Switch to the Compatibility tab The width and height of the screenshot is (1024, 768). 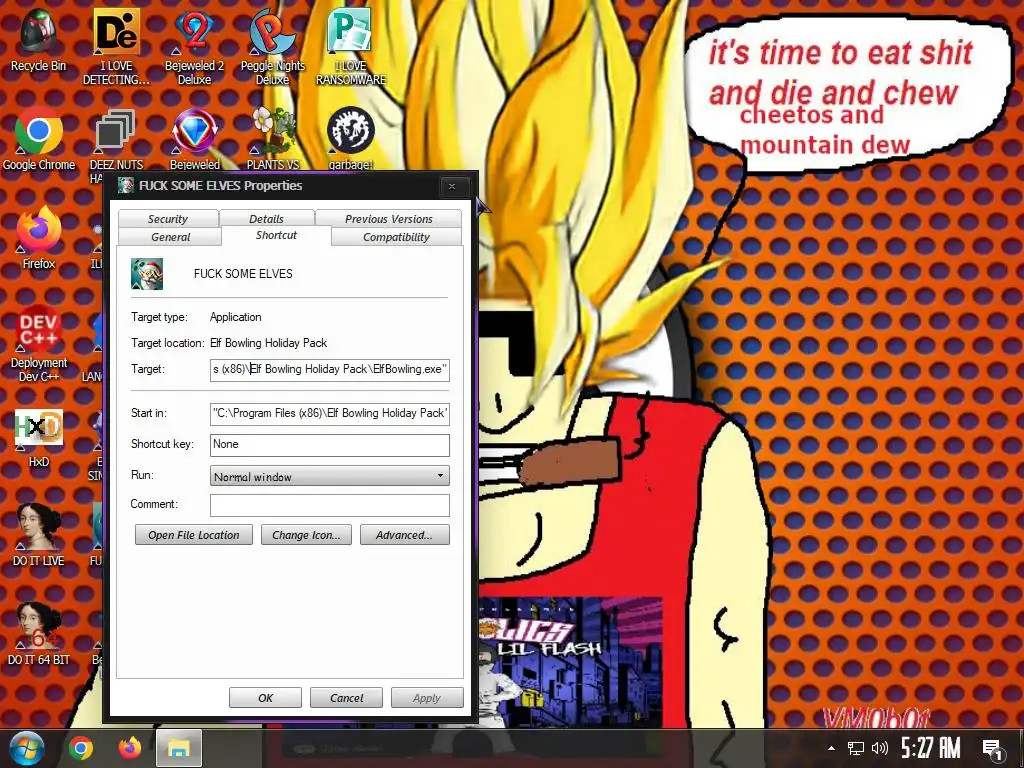click(396, 237)
